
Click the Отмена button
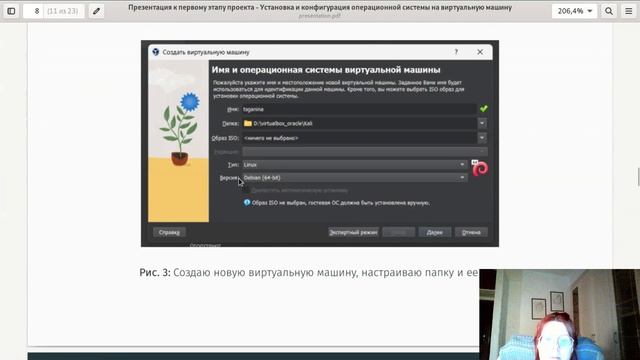point(471,232)
